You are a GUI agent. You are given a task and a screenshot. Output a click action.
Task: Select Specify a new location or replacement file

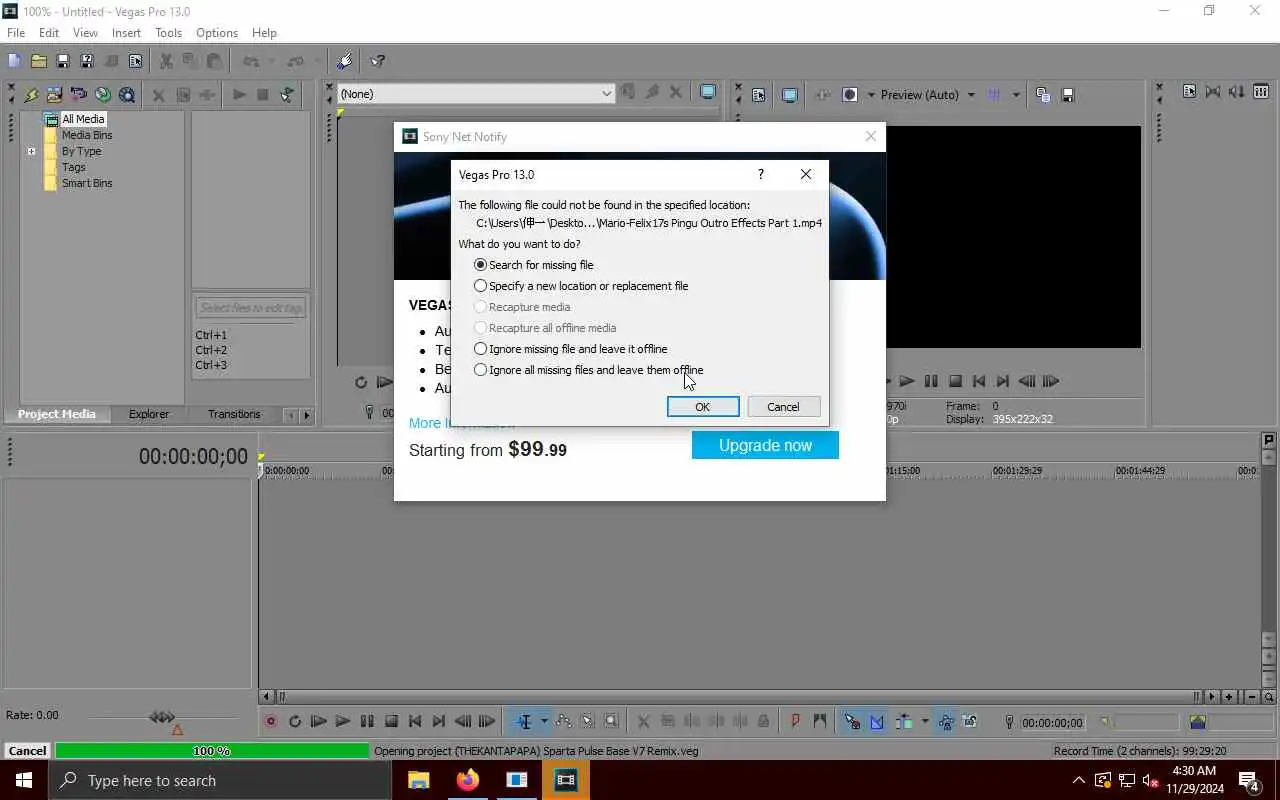point(581,286)
